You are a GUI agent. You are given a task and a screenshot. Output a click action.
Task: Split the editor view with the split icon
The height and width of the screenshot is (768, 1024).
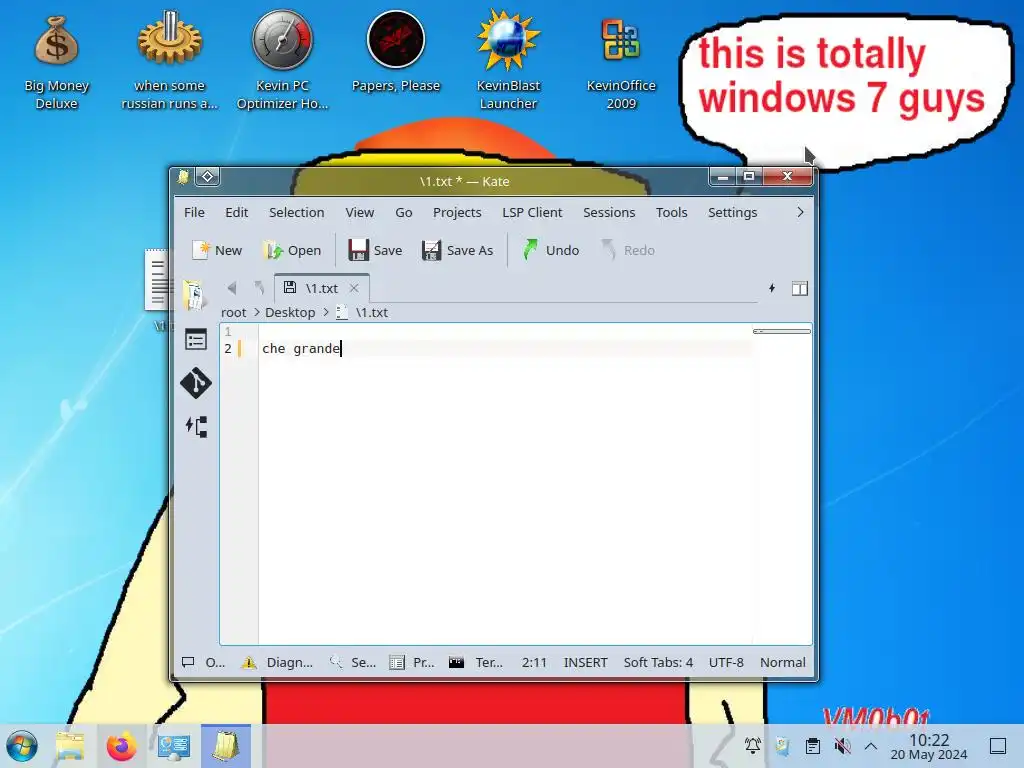[800, 289]
